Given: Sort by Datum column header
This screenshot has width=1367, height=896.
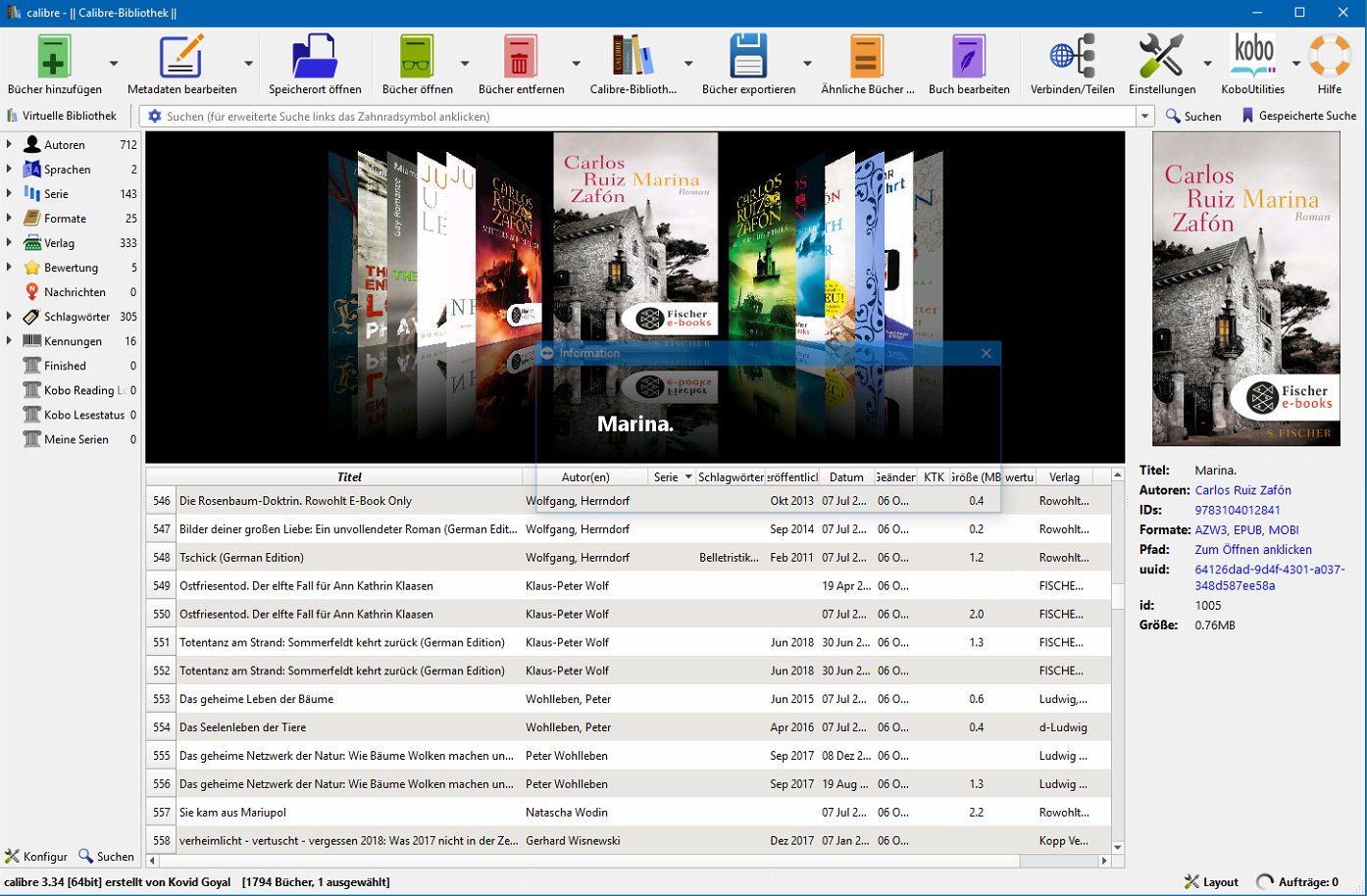Looking at the screenshot, I should coord(846,477).
